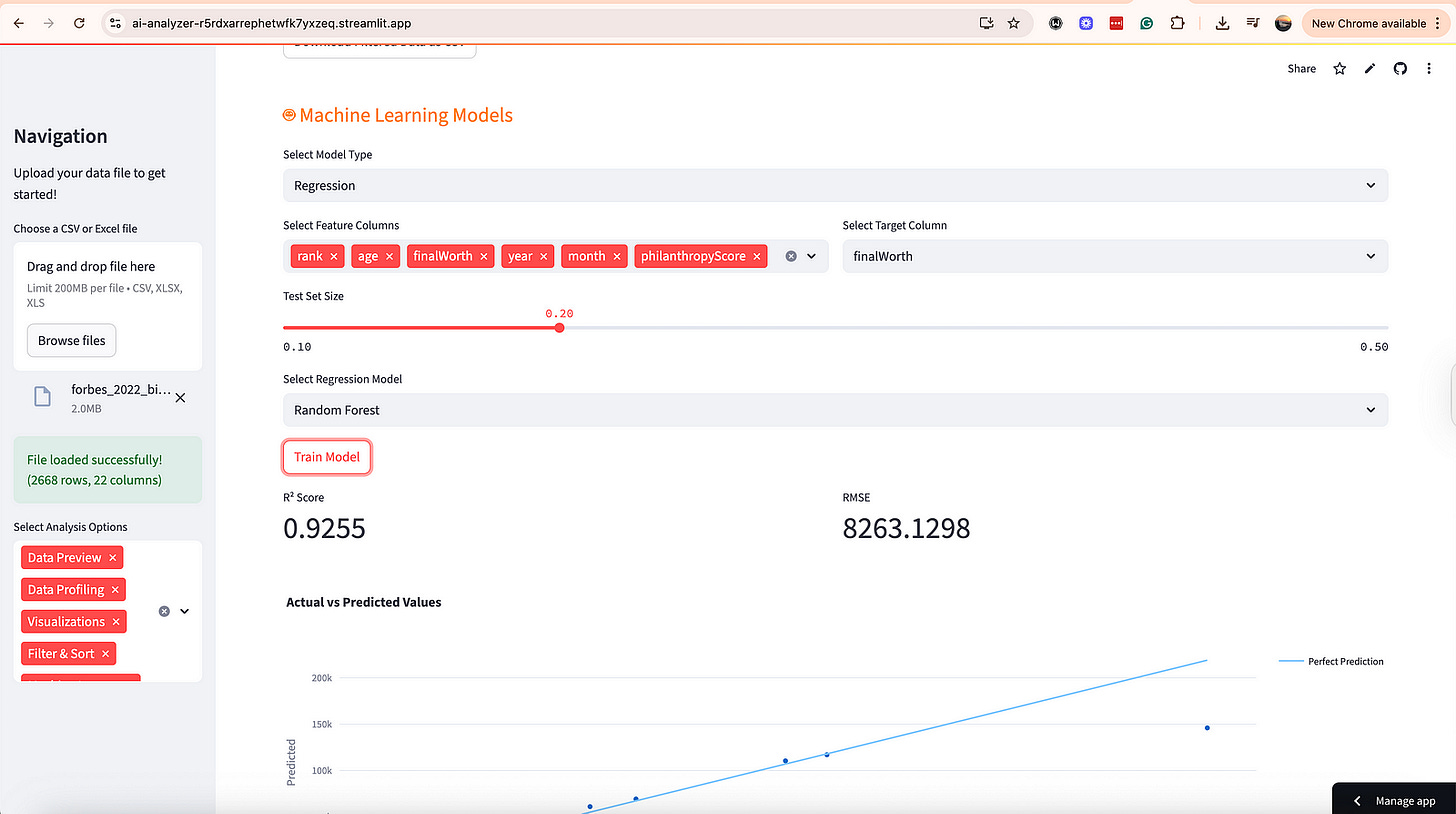Click the blue gear extension icon
The image size is (1456, 814).
[x=1086, y=23]
